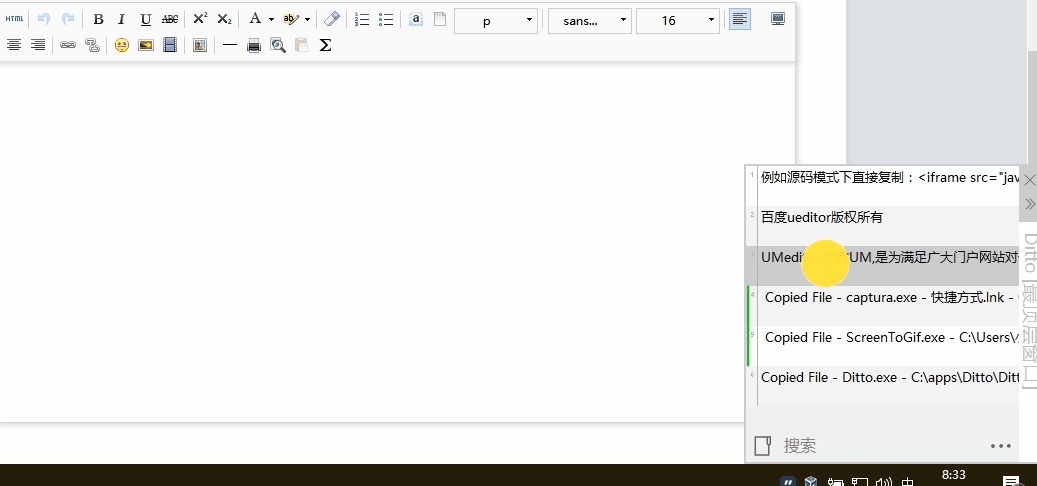The width and height of the screenshot is (1037, 486).
Task: Open the font size 16 dropdown
Action: 677,20
